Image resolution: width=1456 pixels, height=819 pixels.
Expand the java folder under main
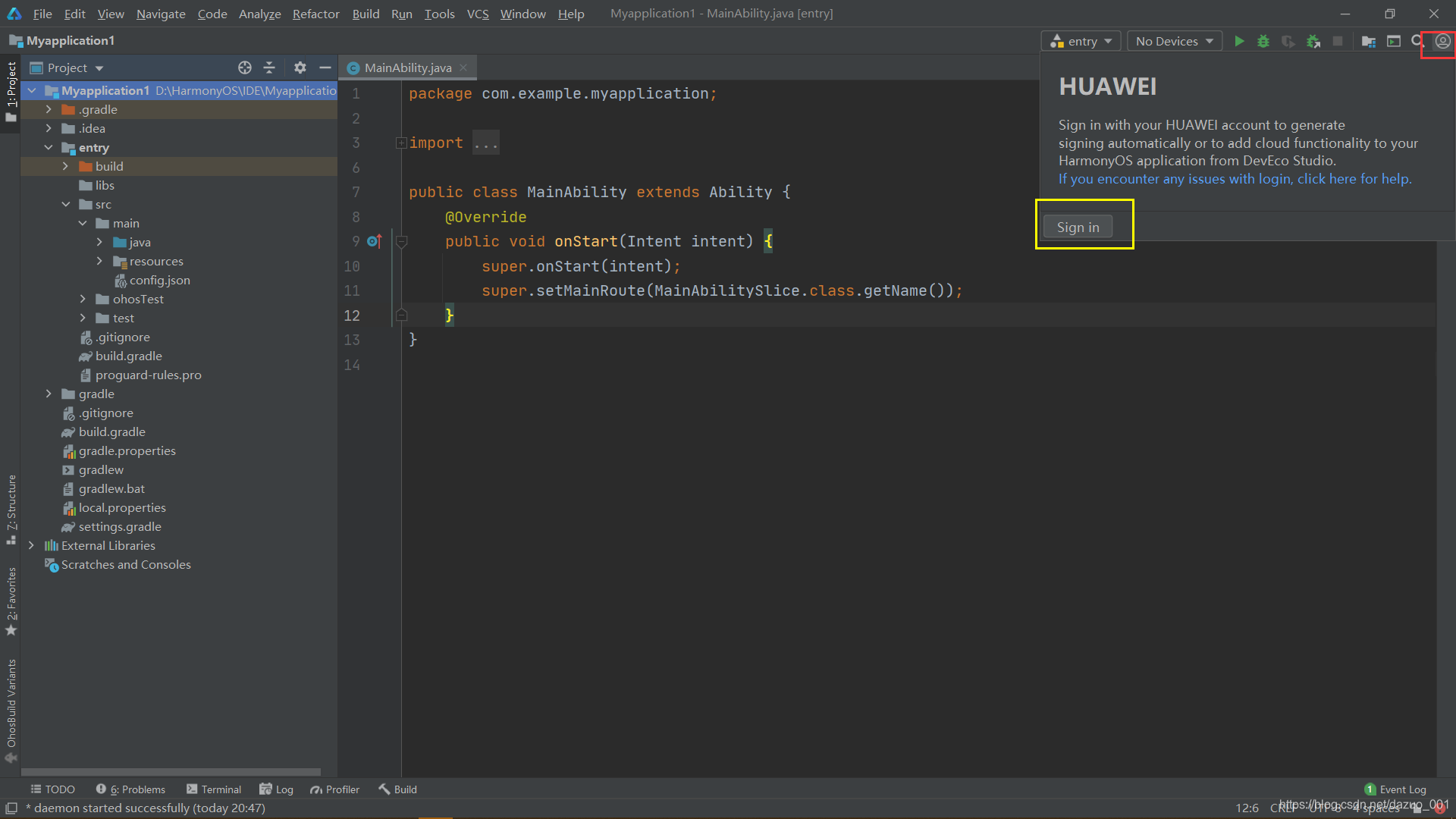click(x=99, y=242)
